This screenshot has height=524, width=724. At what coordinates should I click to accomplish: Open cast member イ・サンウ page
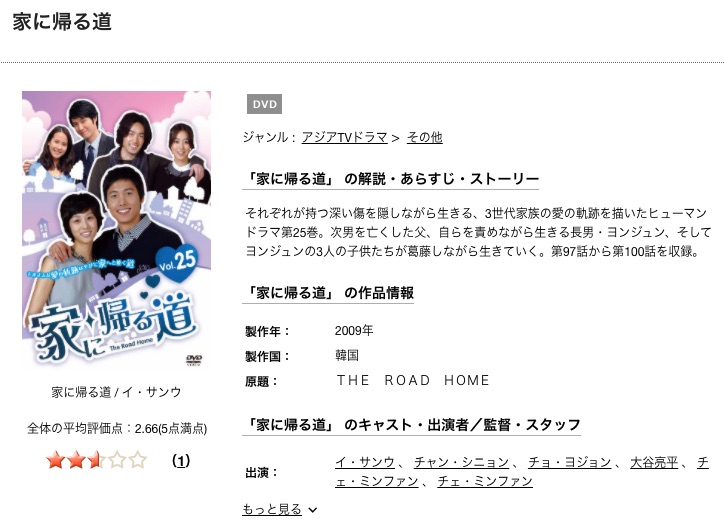pos(365,462)
